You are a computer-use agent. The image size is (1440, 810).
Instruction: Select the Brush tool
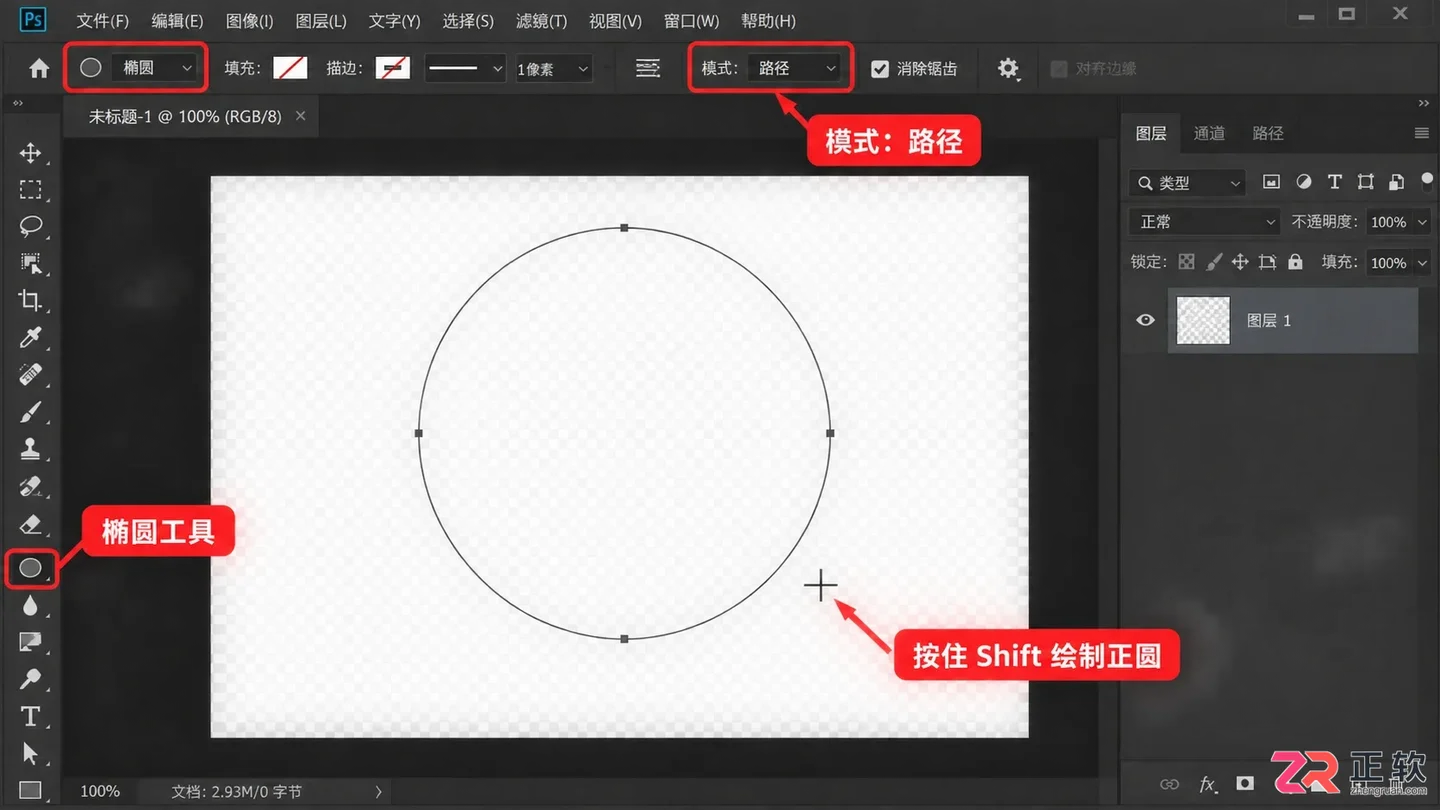[x=30, y=411]
